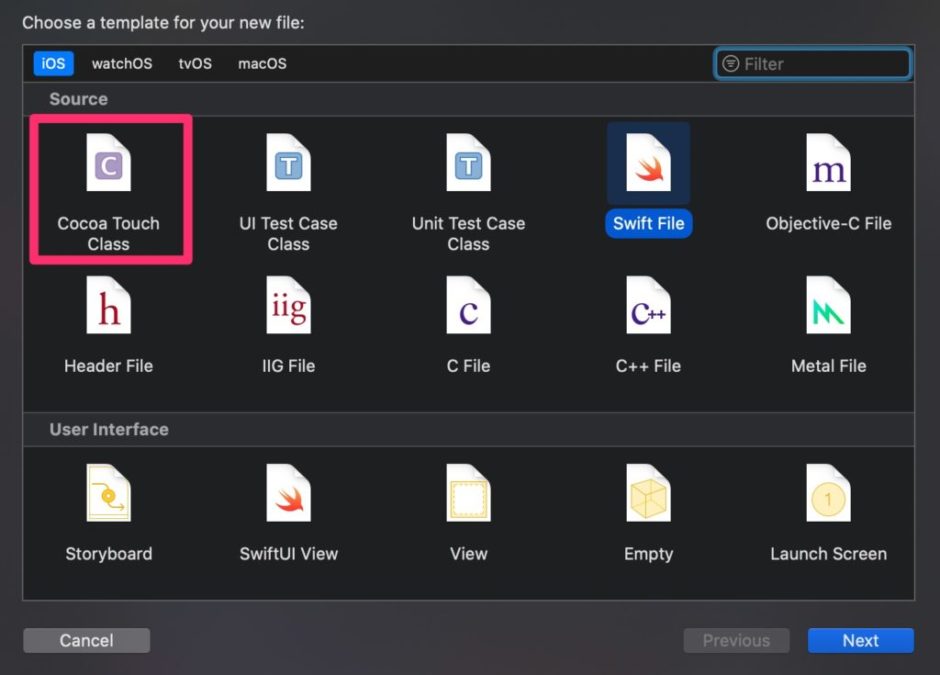
Task: Switch to the watchOS platform tab
Action: 122,63
